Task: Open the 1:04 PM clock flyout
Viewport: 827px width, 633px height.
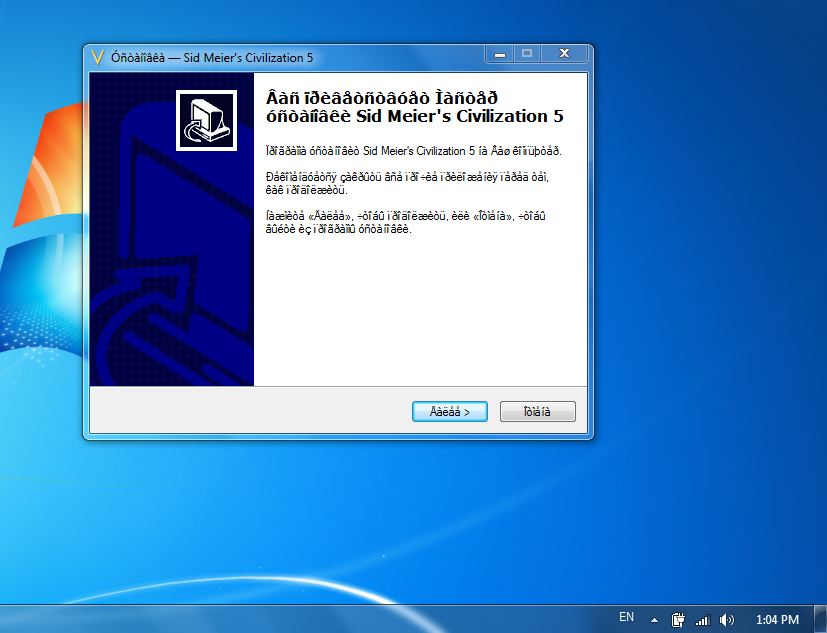Action: point(777,619)
